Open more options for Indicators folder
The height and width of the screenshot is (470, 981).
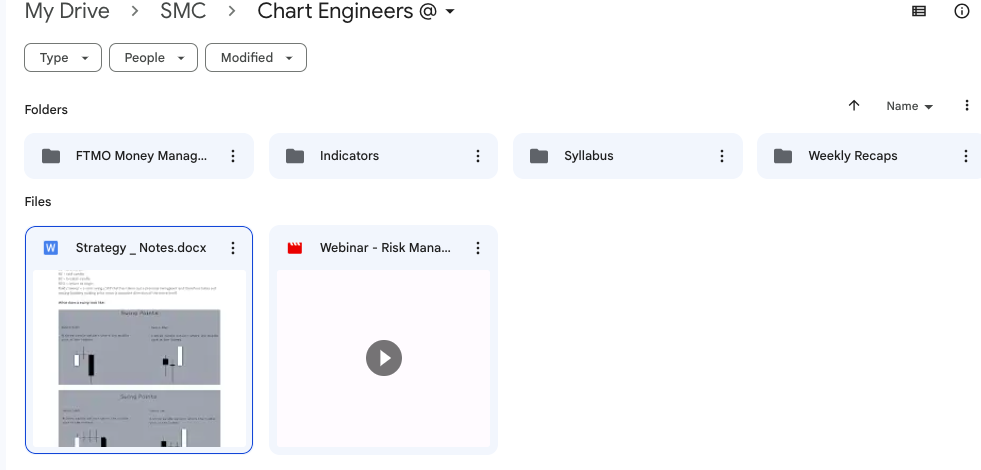pyautogui.click(x=477, y=156)
